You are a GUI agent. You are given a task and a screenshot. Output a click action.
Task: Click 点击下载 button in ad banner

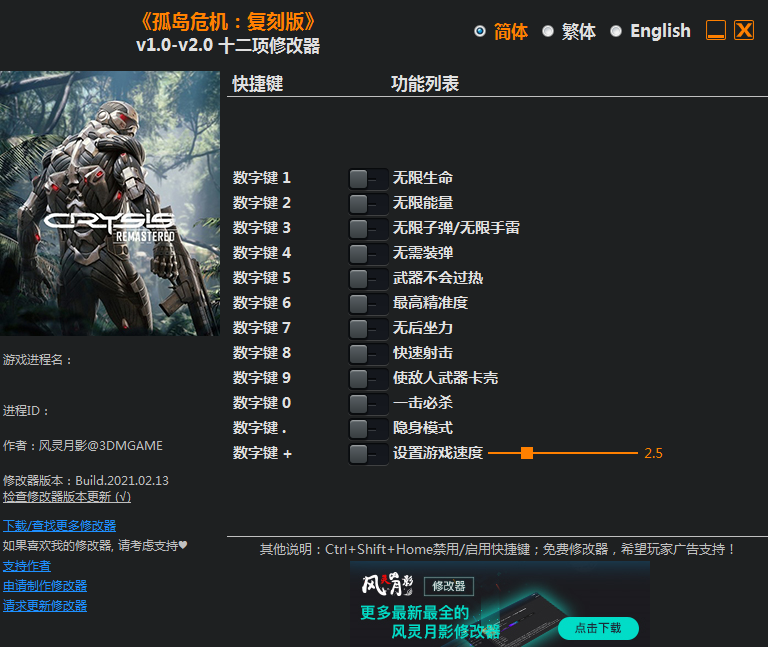[598, 628]
